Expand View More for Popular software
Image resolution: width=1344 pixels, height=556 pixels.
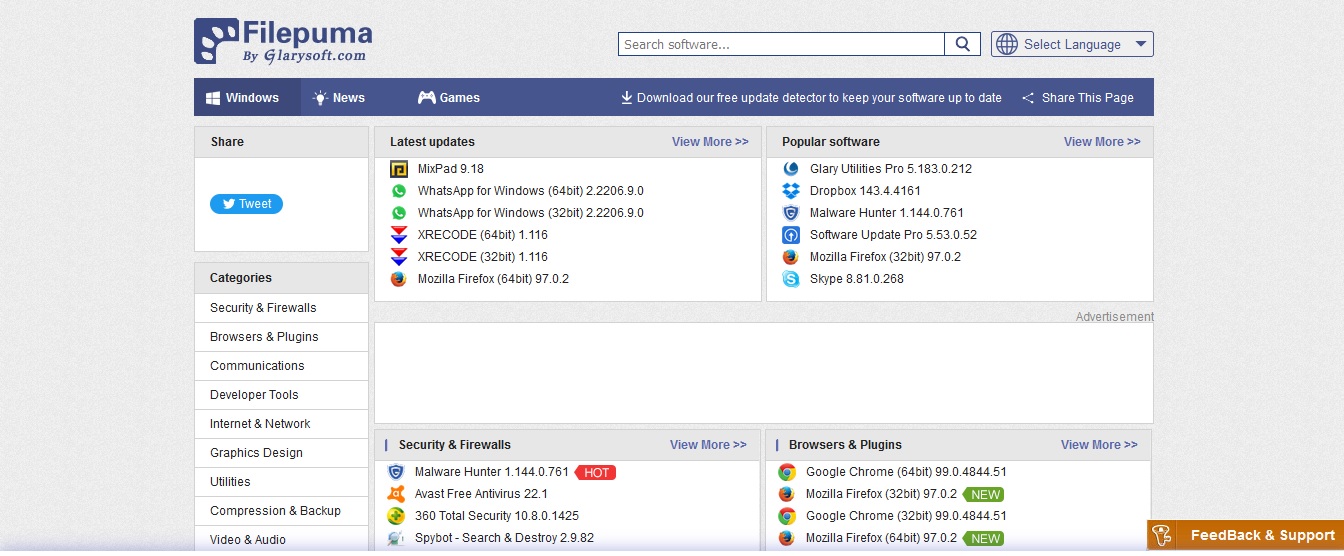pos(1102,142)
